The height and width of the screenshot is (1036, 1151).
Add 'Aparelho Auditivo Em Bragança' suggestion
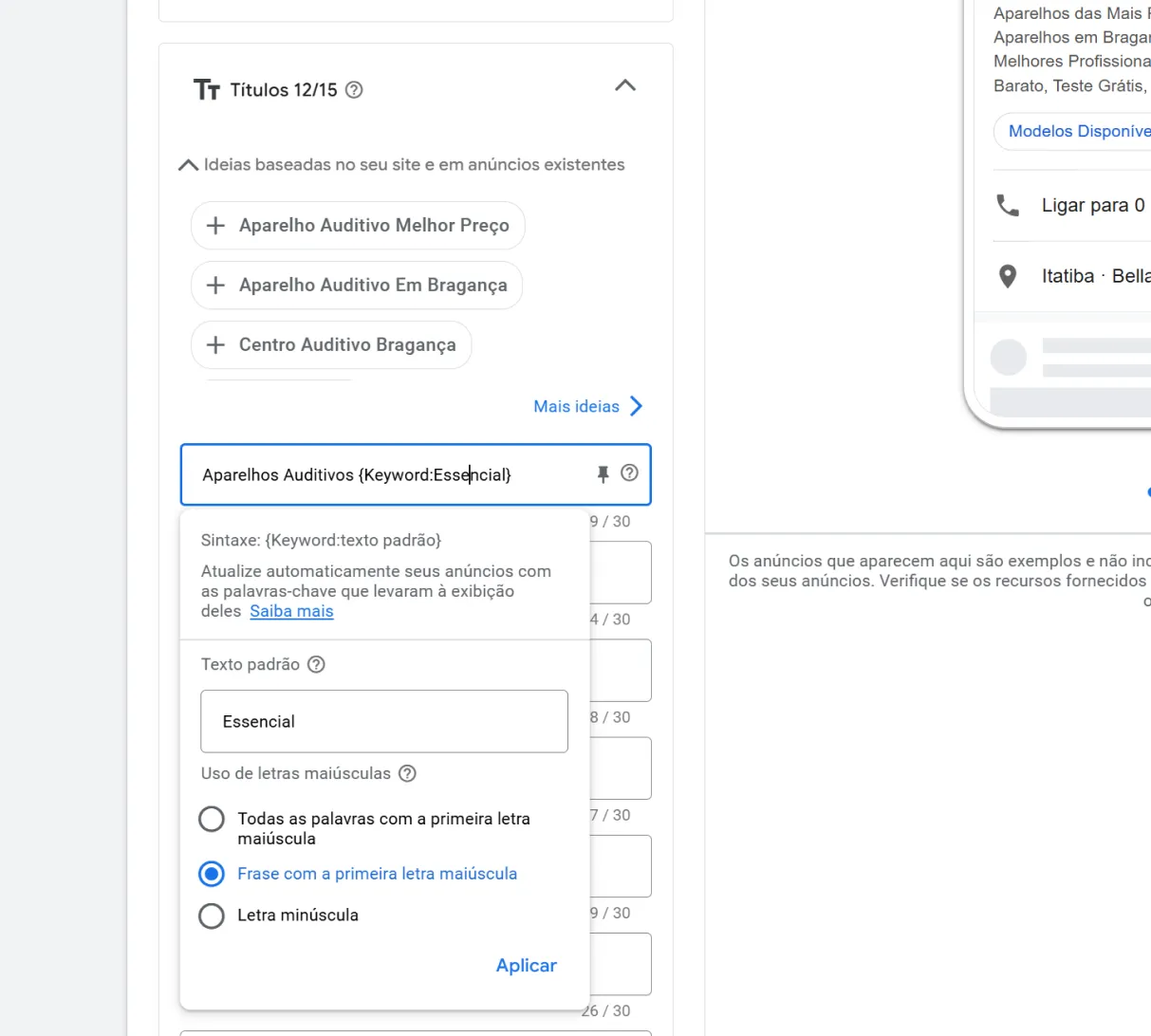357,286
